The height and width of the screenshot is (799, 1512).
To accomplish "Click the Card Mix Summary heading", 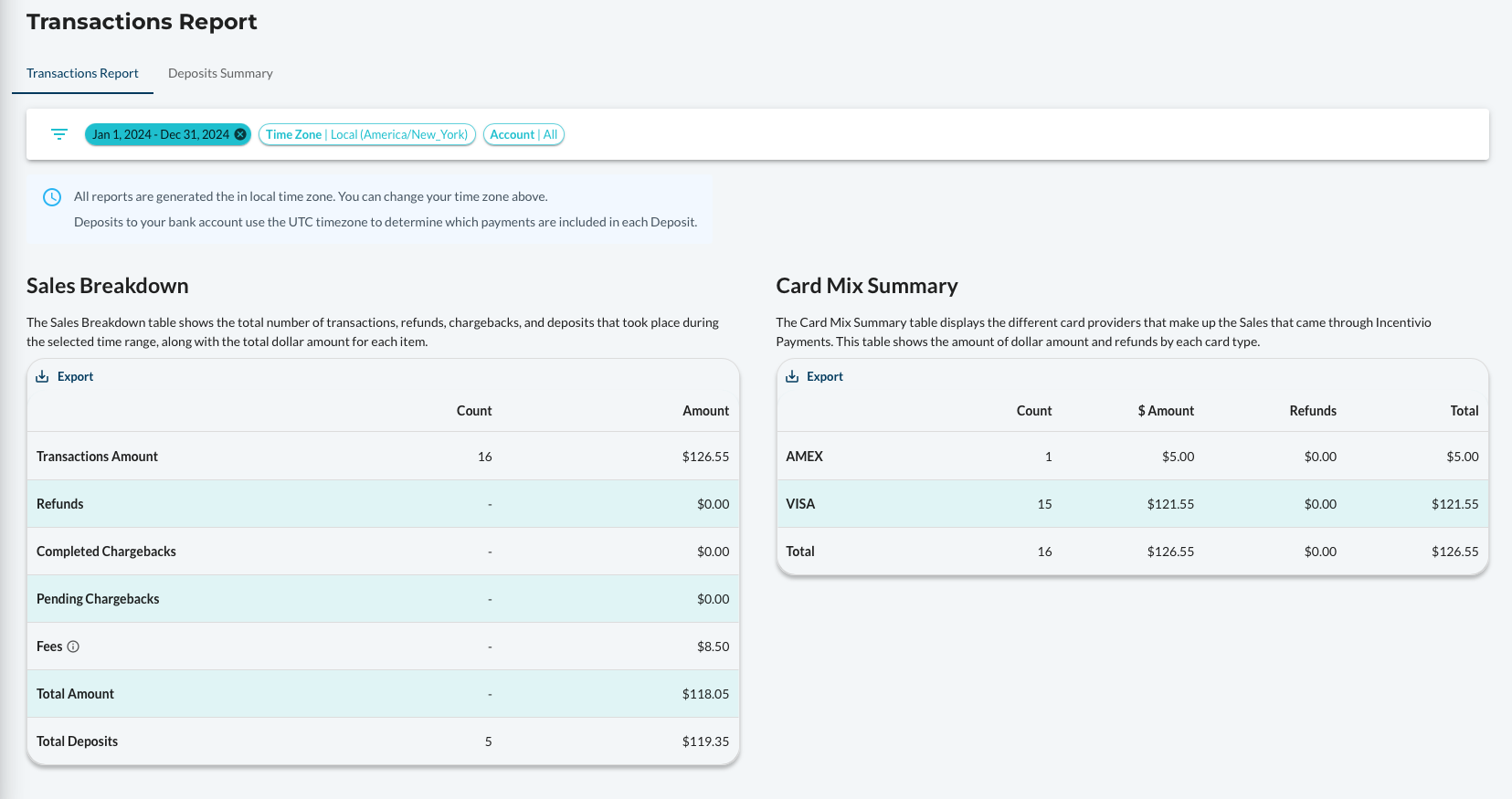I will [x=867, y=286].
